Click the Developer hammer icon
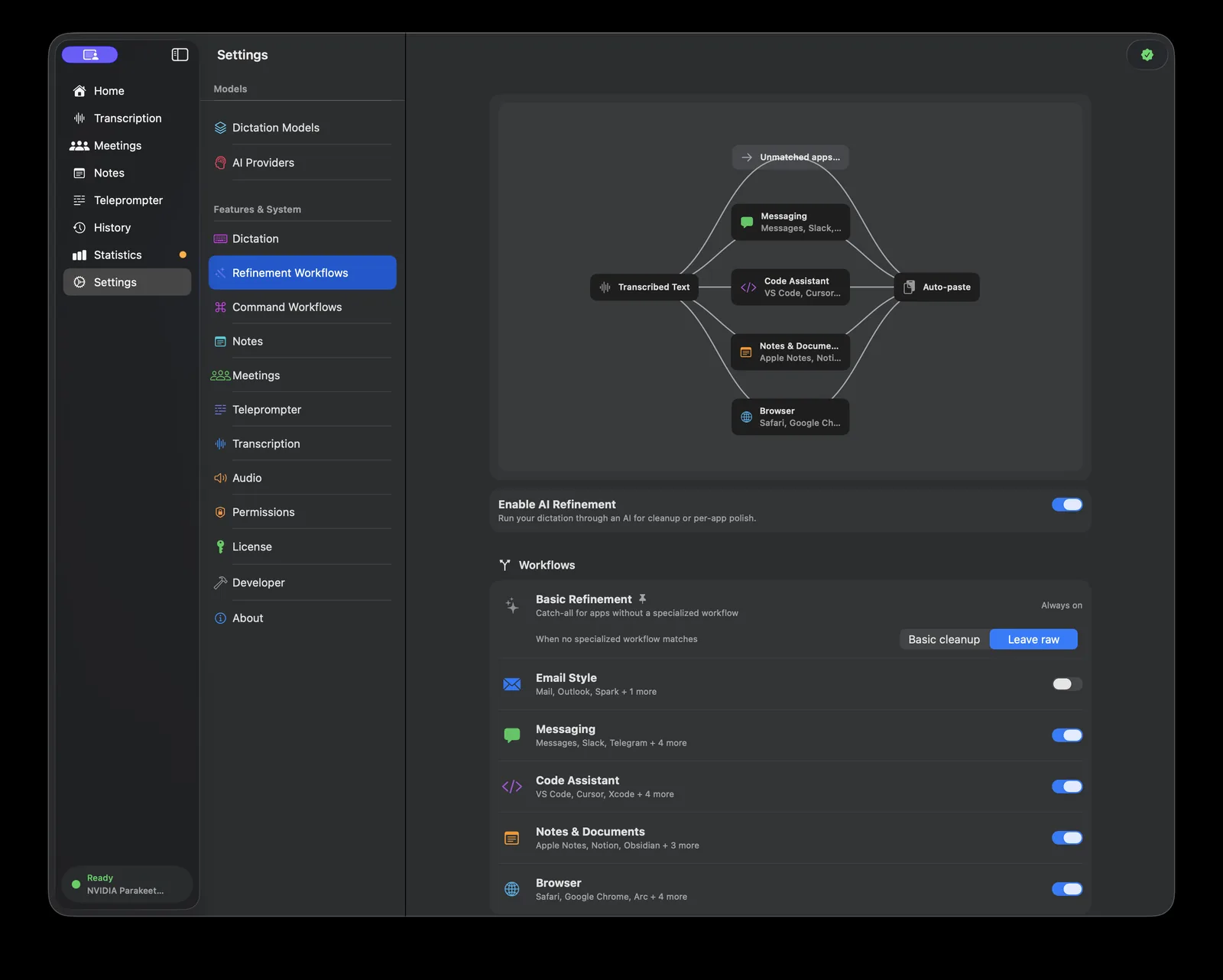This screenshot has height=980, width=1223. click(x=220, y=582)
